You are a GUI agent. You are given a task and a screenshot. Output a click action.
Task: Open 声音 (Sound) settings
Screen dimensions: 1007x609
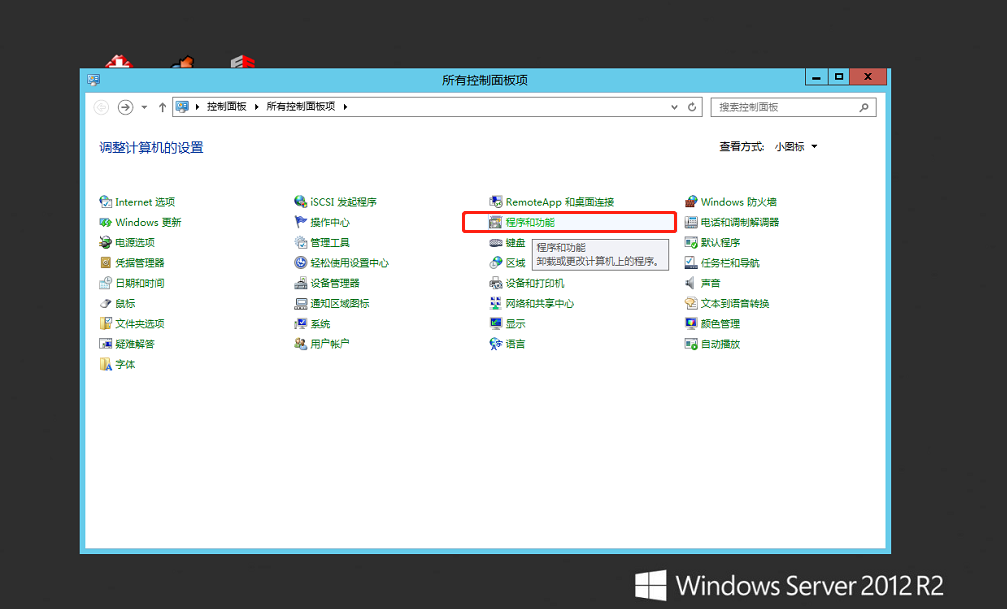click(709, 282)
